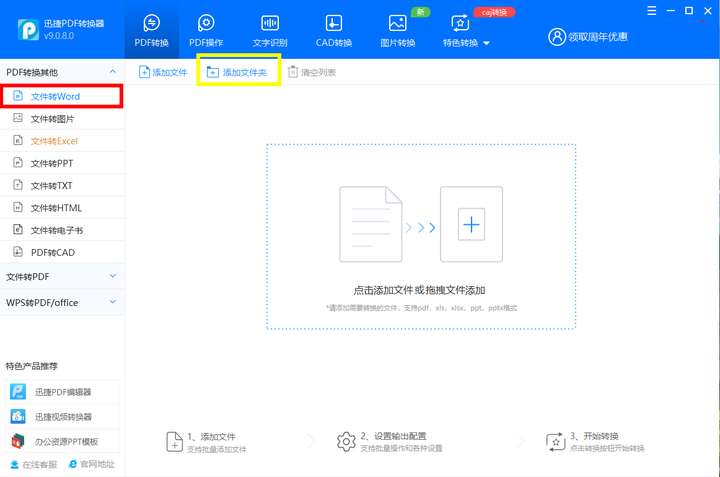Open the 文字识别 tab
Screen dimensions: 720x477
(x=270, y=30)
